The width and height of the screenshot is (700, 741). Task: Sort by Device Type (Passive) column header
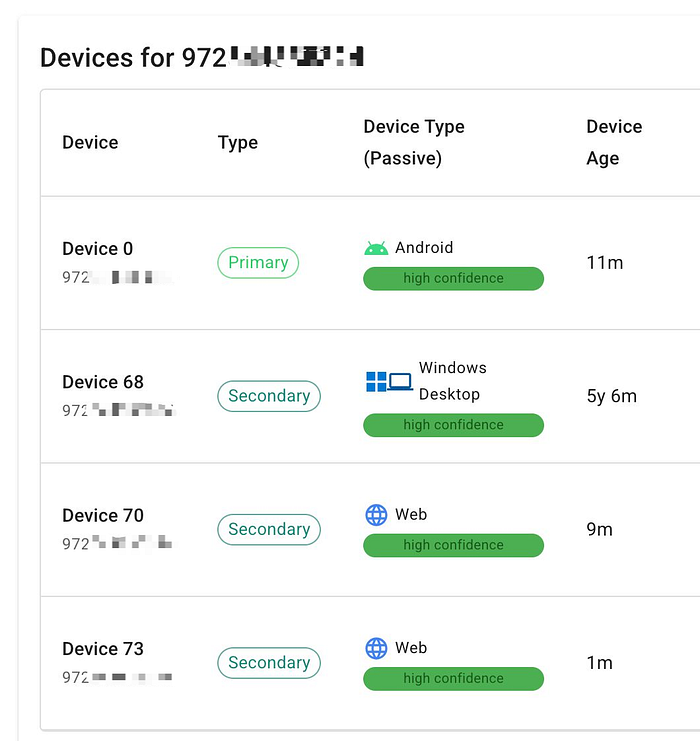(x=414, y=142)
